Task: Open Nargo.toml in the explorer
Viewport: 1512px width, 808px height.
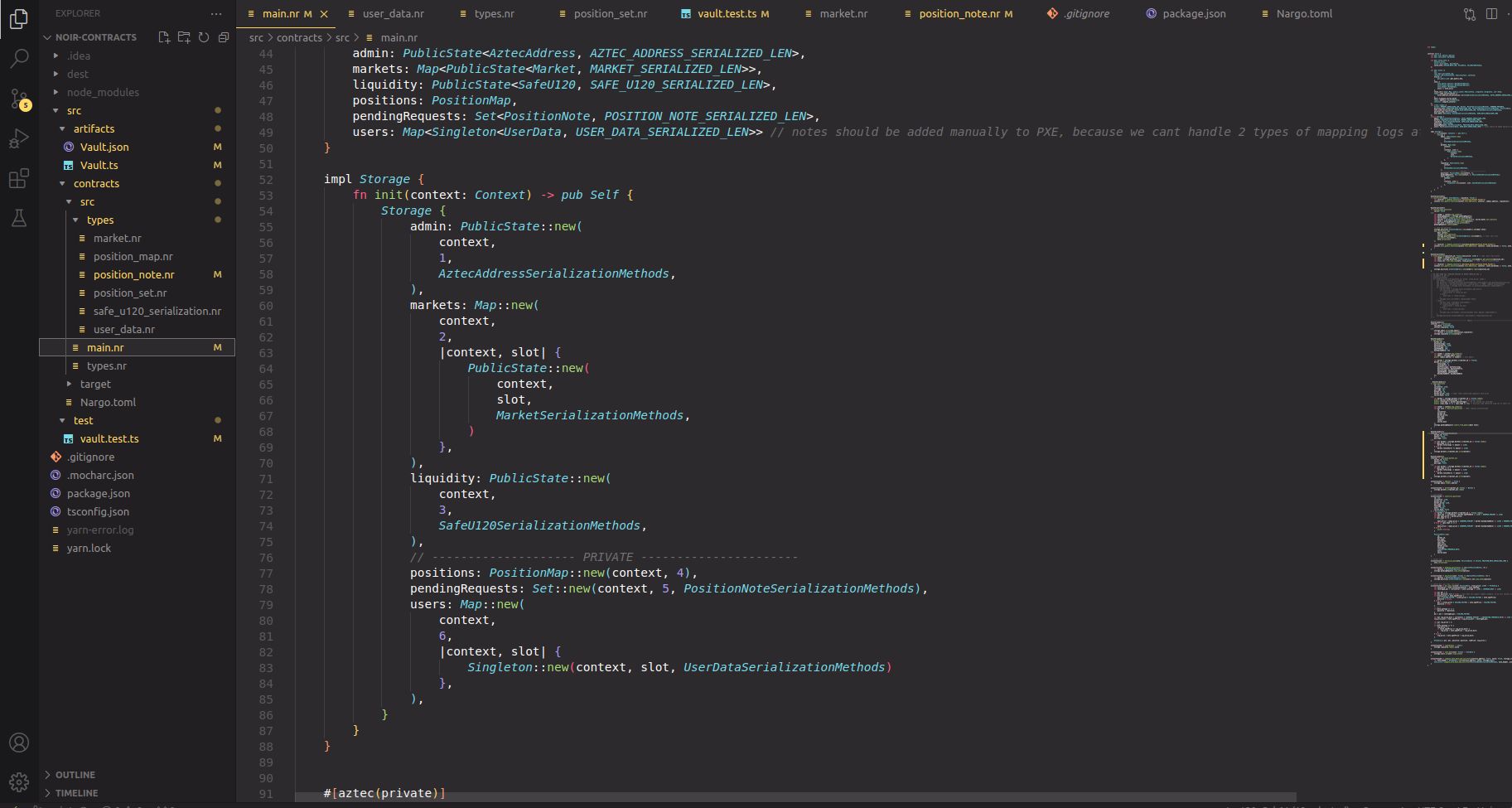Action: tap(108, 402)
